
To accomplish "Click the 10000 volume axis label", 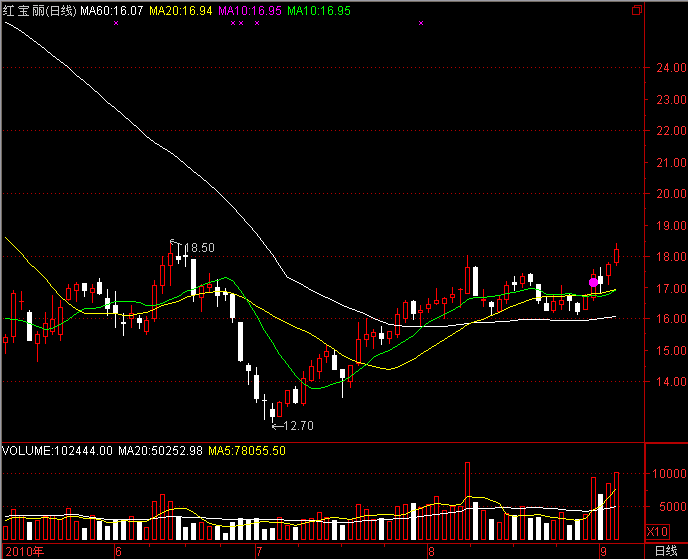I will (x=669, y=473).
